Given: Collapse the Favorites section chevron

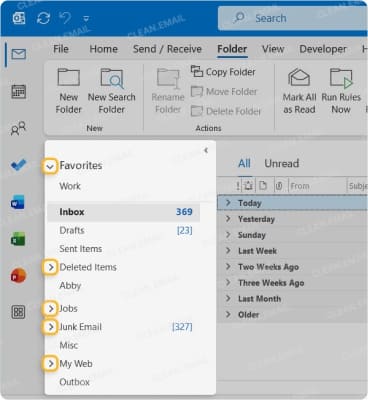Looking at the screenshot, I should point(50,166).
